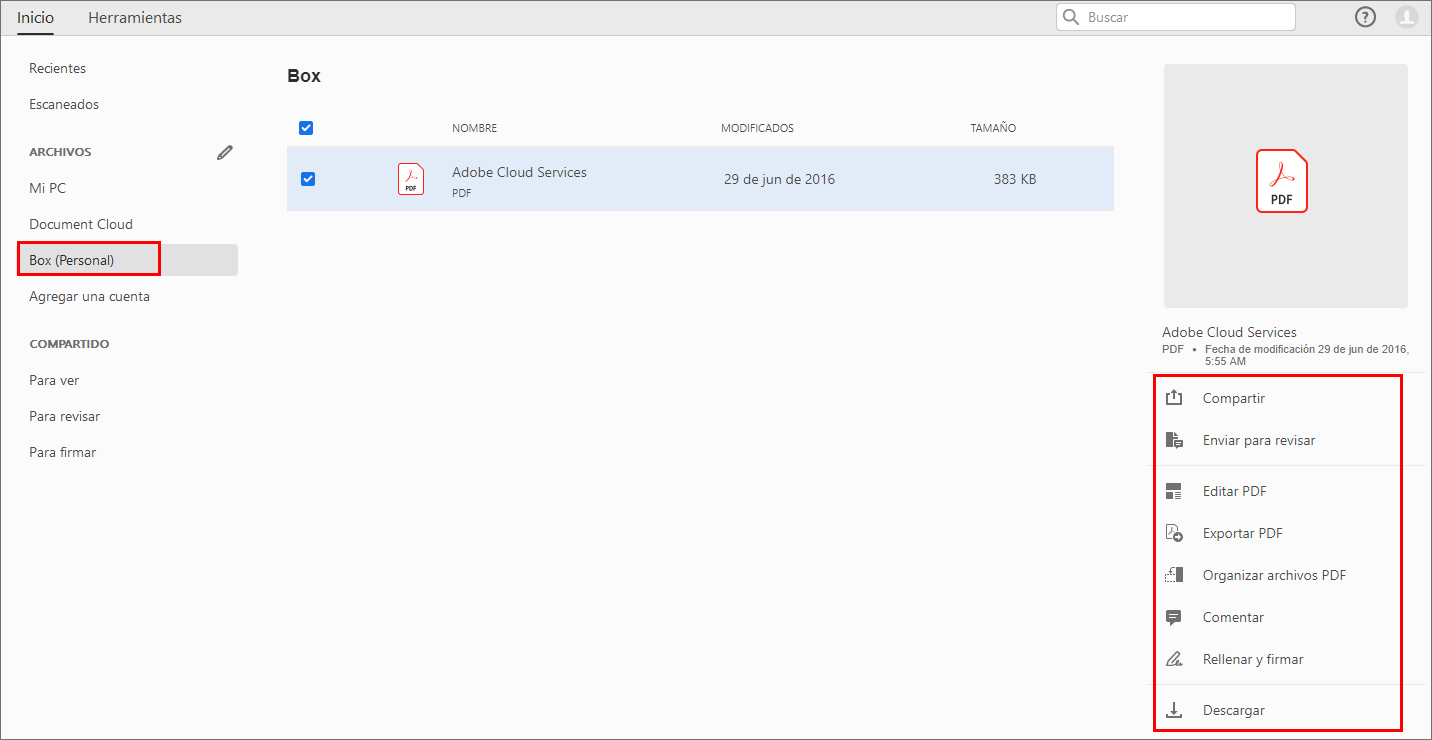Click the Comentar speech bubble icon

(x=1173, y=617)
